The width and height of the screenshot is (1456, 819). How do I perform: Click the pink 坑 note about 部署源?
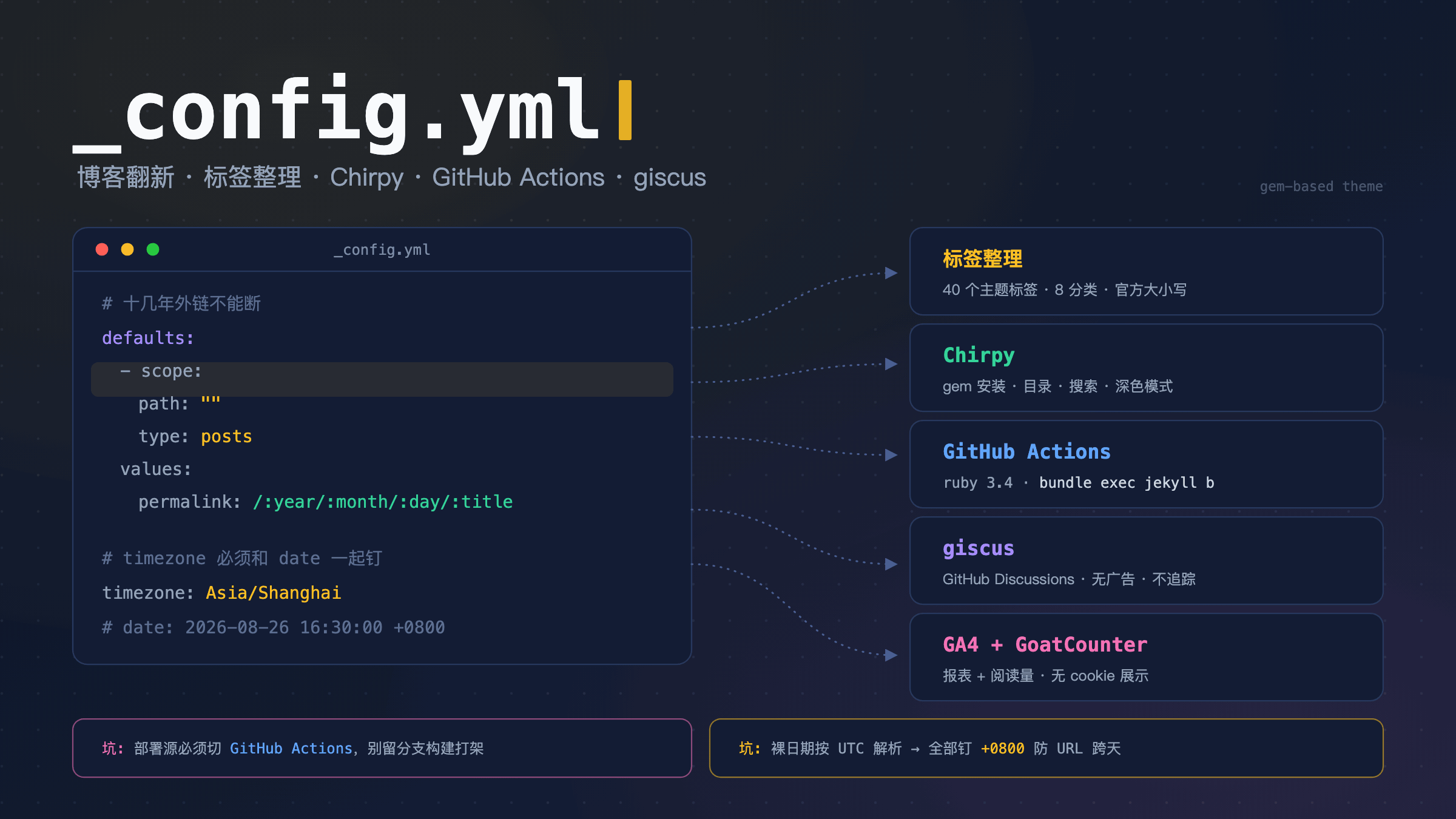pyautogui.click(x=382, y=748)
